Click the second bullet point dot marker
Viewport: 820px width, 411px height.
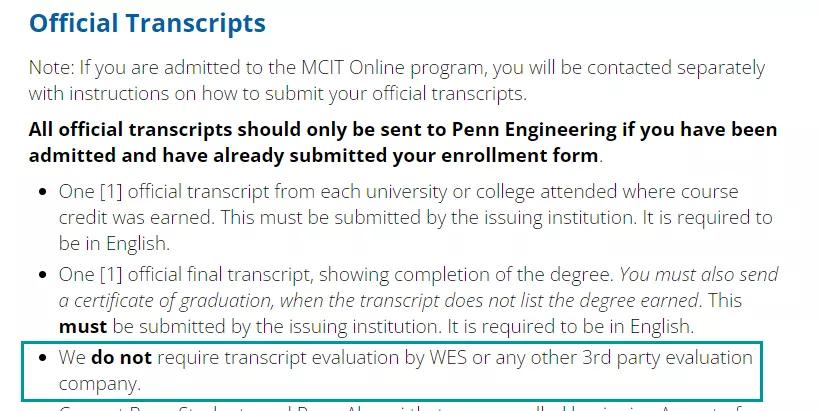[x=43, y=275]
